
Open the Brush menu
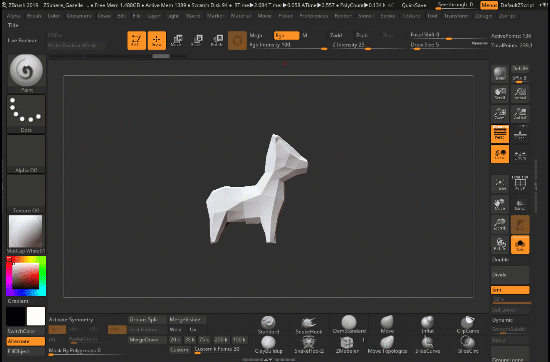pos(34,16)
